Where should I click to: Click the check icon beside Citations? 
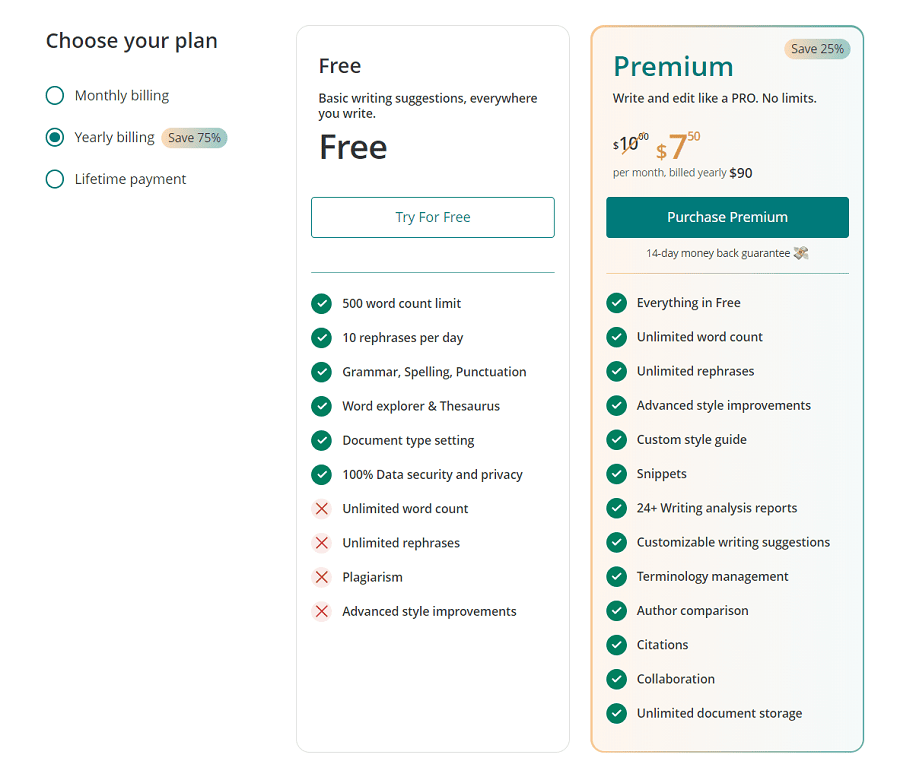(x=616, y=644)
